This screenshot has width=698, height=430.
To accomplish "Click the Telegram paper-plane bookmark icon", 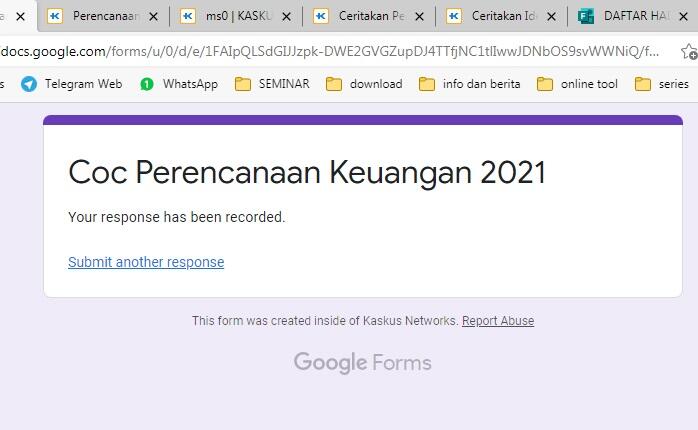I will click(x=29, y=84).
